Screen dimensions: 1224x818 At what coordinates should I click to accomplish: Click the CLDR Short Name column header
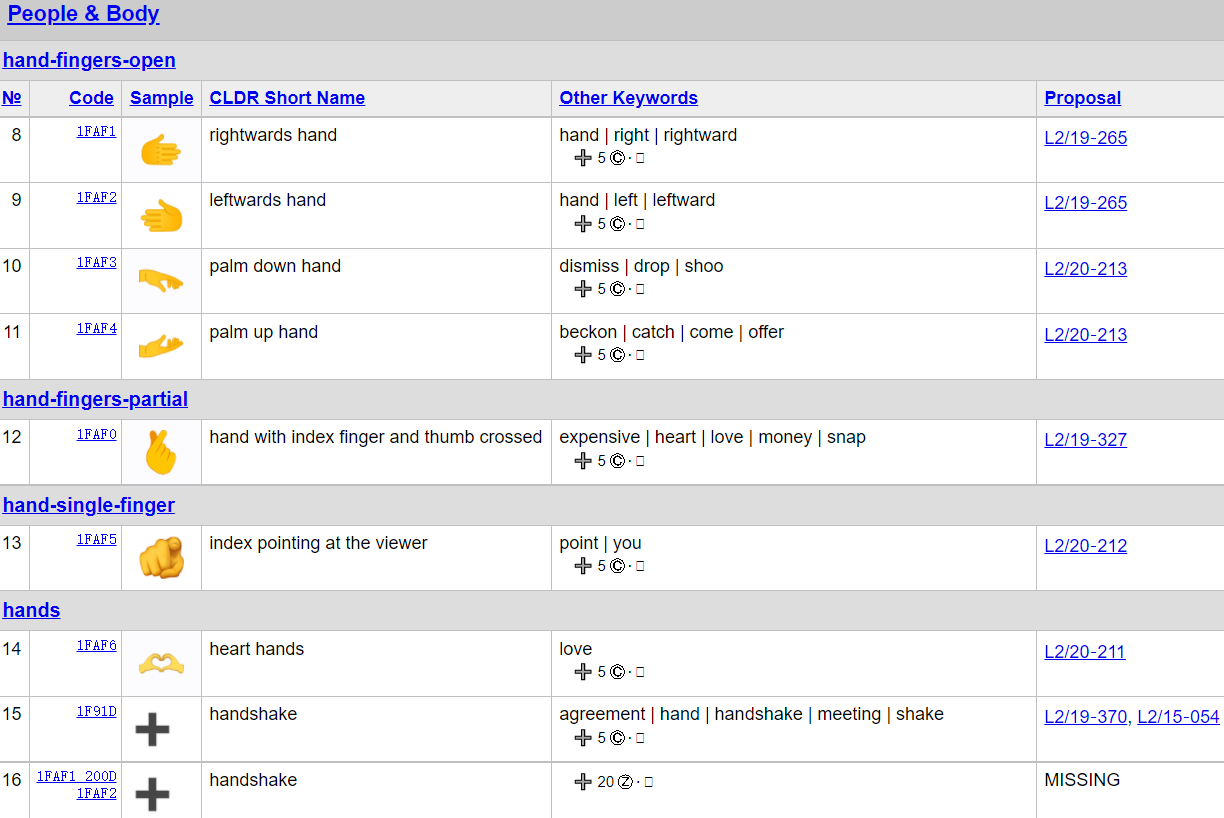tap(287, 98)
